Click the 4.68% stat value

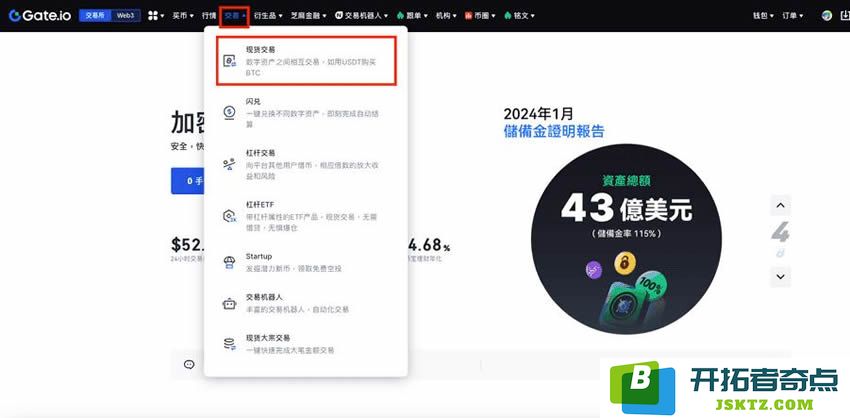429,246
